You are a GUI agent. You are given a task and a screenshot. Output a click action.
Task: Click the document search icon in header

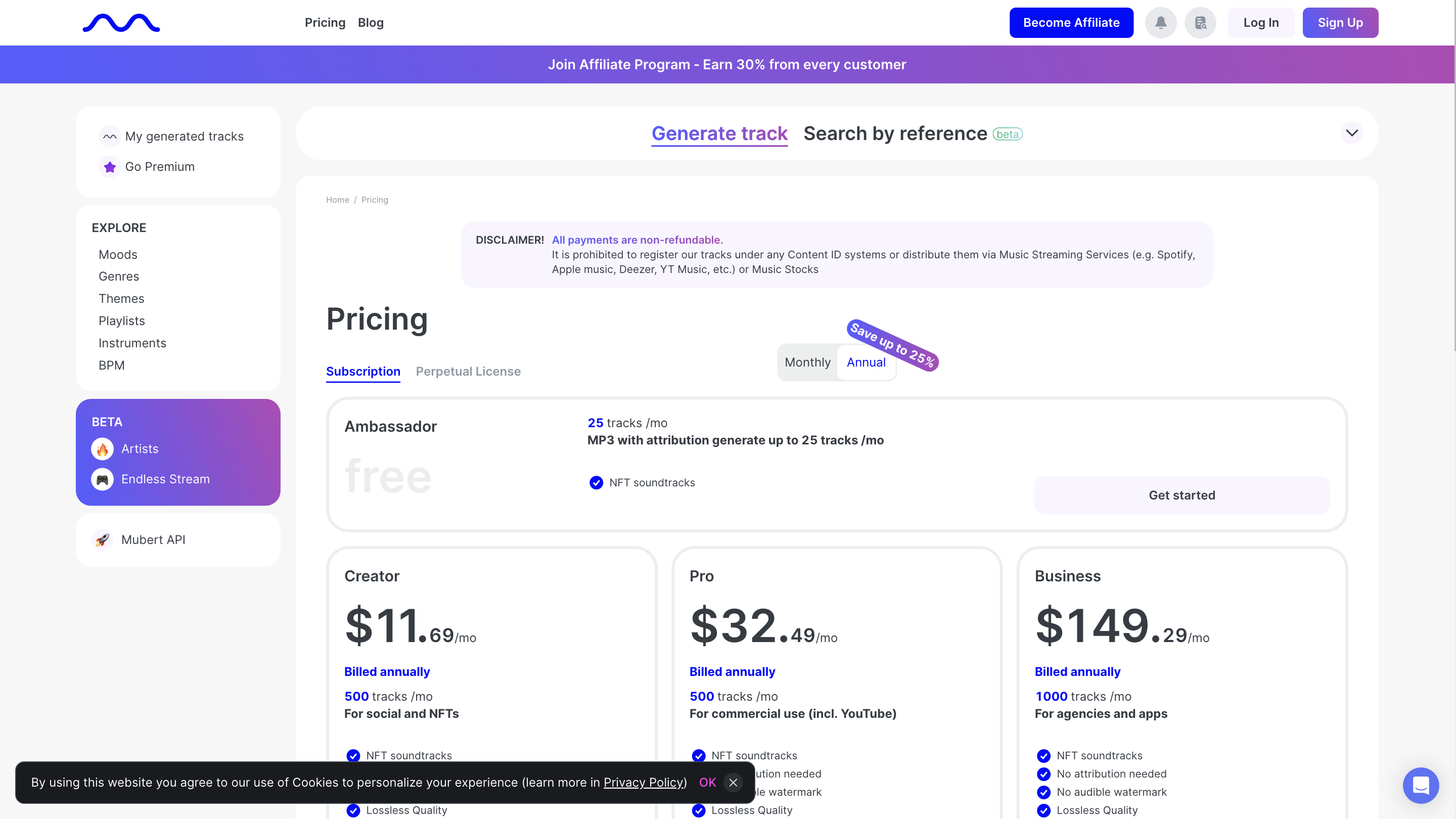click(x=1200, y=23)
